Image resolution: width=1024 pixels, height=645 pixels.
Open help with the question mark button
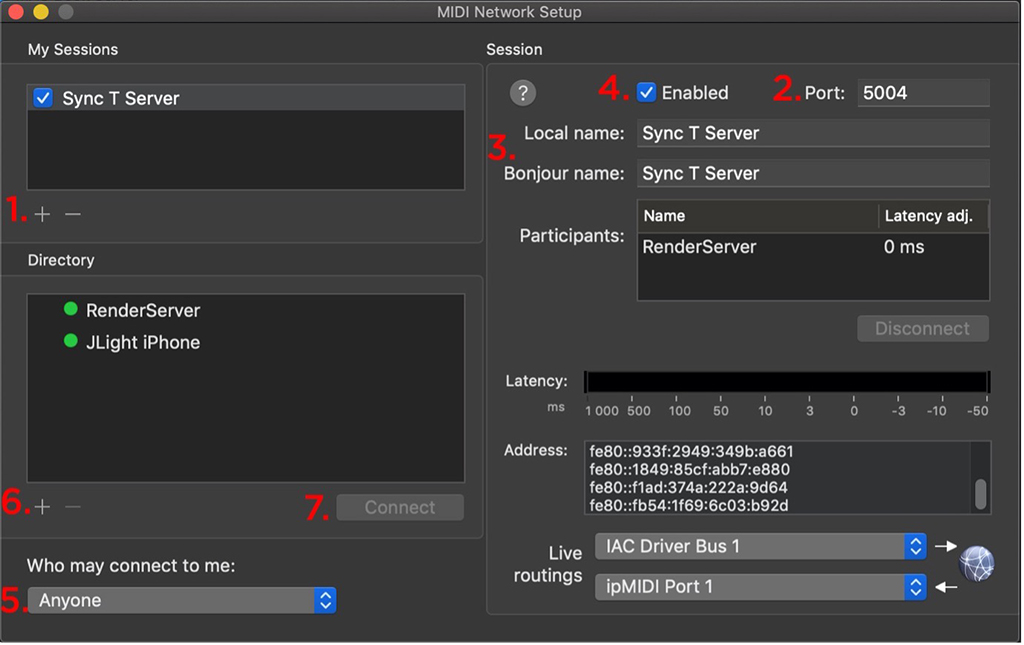pyautogui.click(x=522, y=93)
